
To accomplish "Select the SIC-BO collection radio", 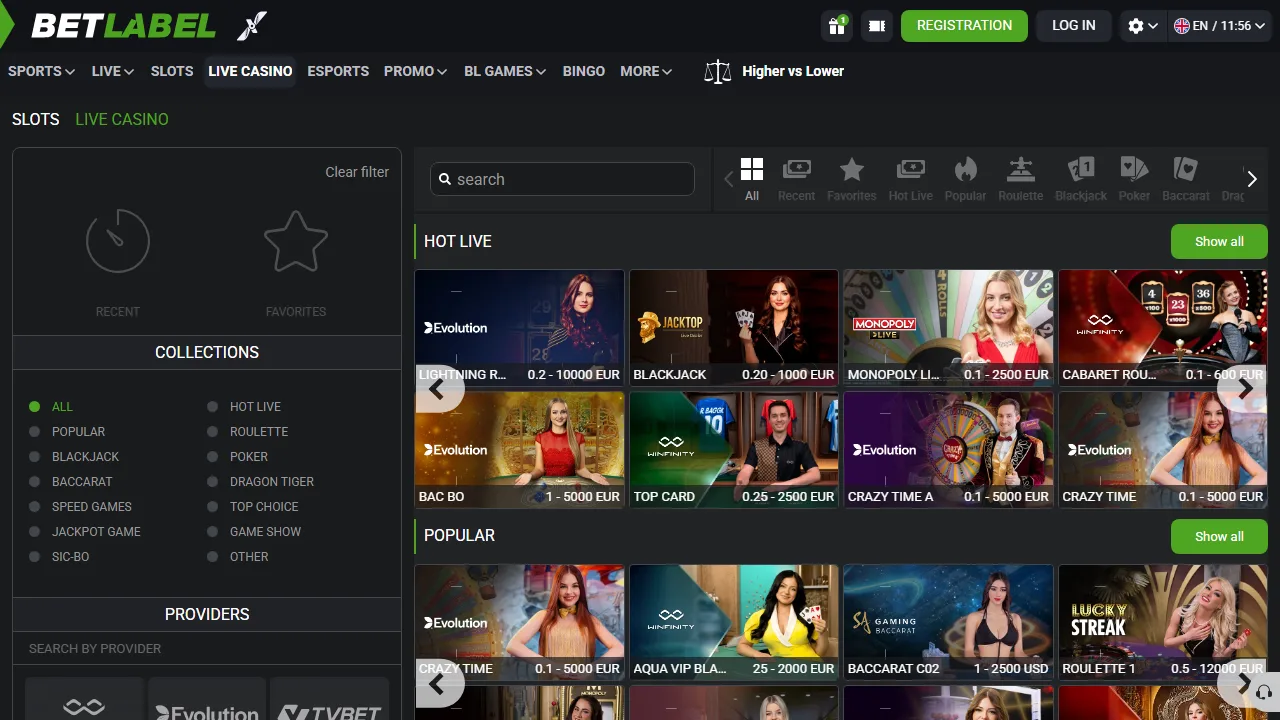I will point(34,557).
